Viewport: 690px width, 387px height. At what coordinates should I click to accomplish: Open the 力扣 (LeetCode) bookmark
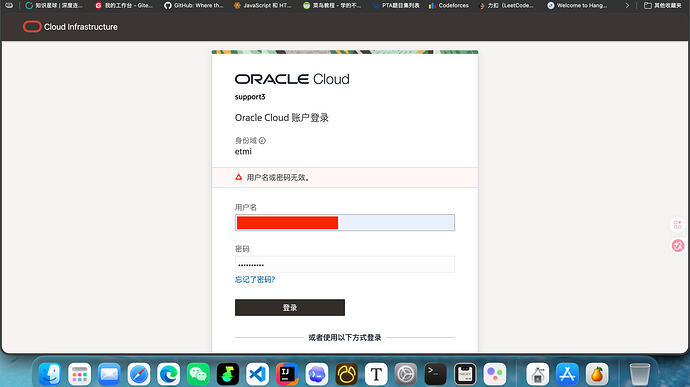(506, 6)
